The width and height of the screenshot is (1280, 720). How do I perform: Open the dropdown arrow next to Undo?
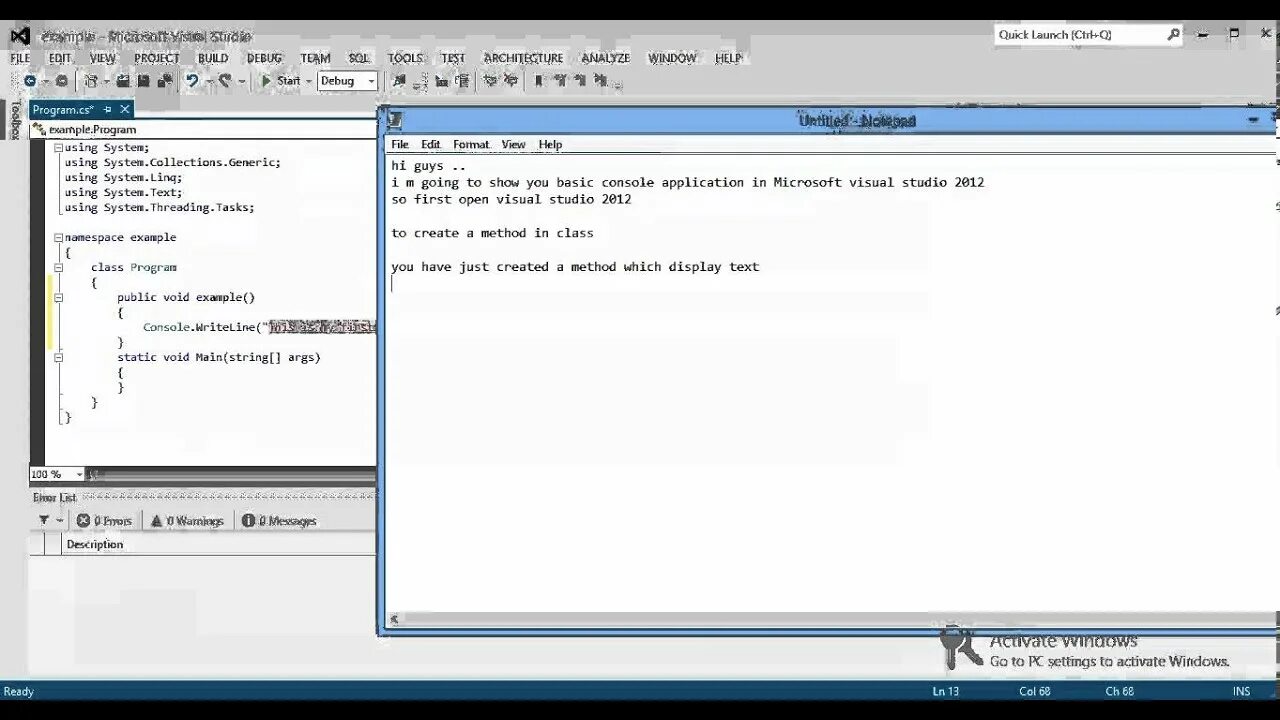(x=208, y=81)
